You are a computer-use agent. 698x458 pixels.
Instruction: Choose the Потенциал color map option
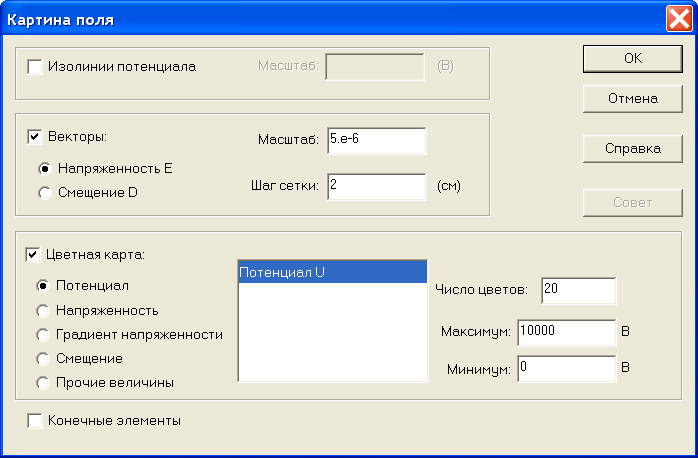point(43,286)
